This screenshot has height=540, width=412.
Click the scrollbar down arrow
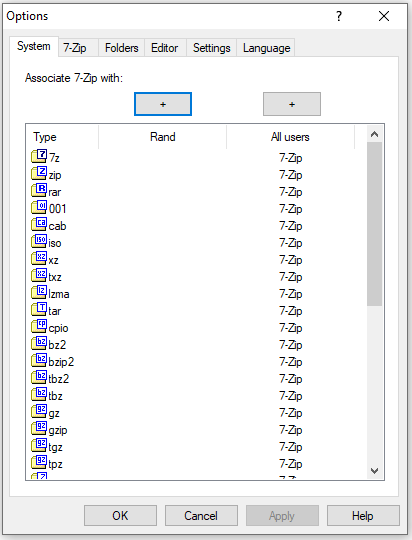[x=374, y=470]
